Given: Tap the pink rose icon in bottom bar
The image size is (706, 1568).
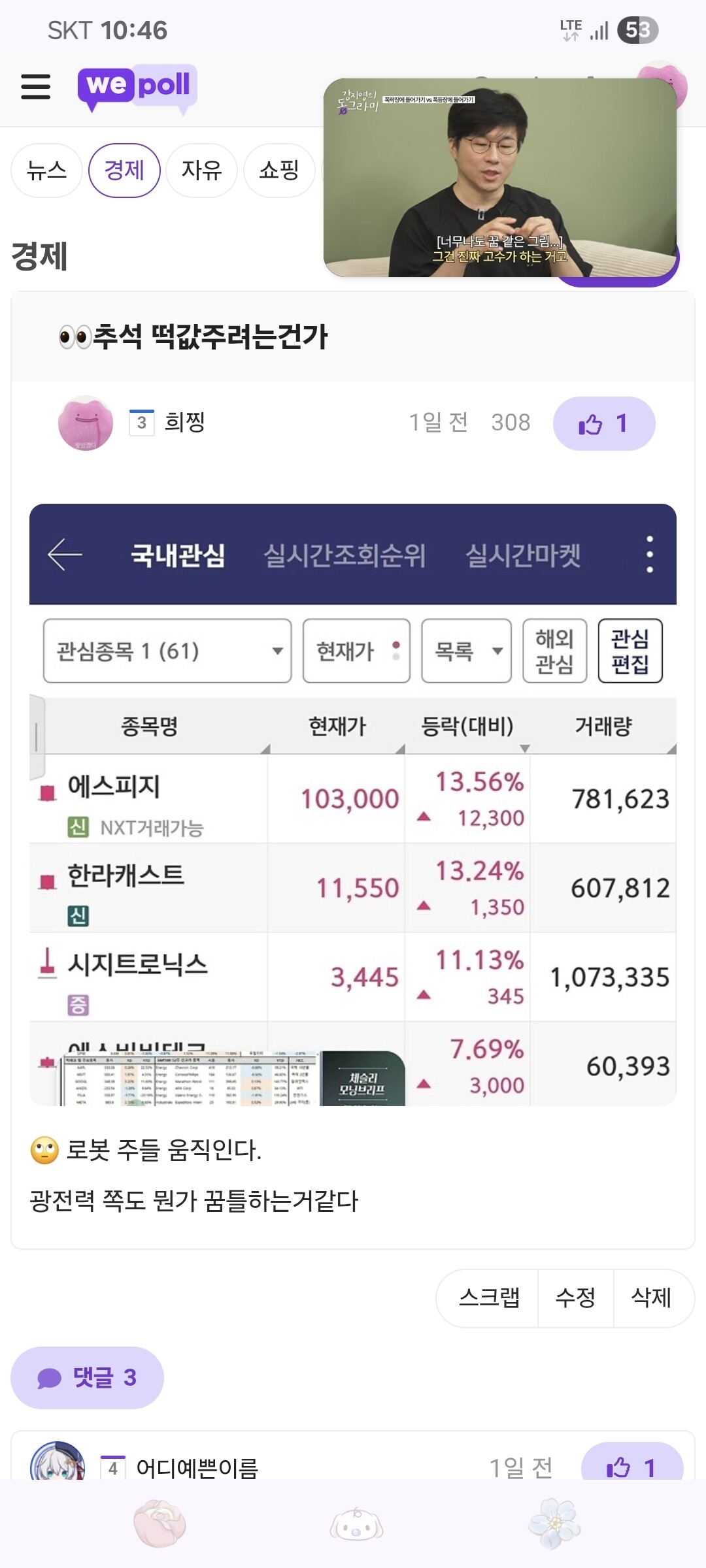Looking at the screenshot, I should click(x=160, y=1524).
